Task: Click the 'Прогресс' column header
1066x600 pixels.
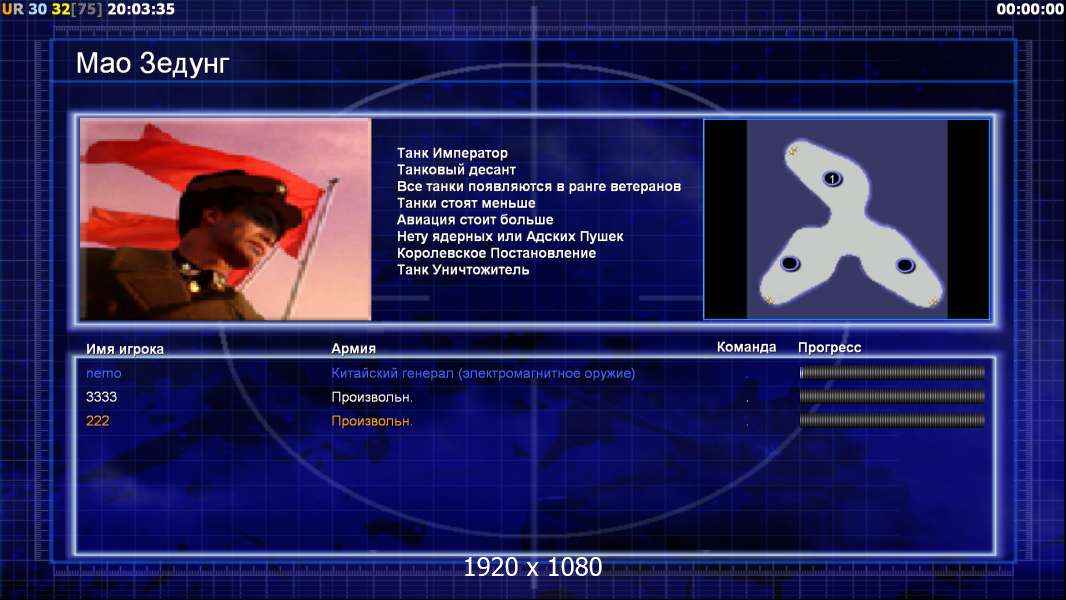Action: point(829,347)
